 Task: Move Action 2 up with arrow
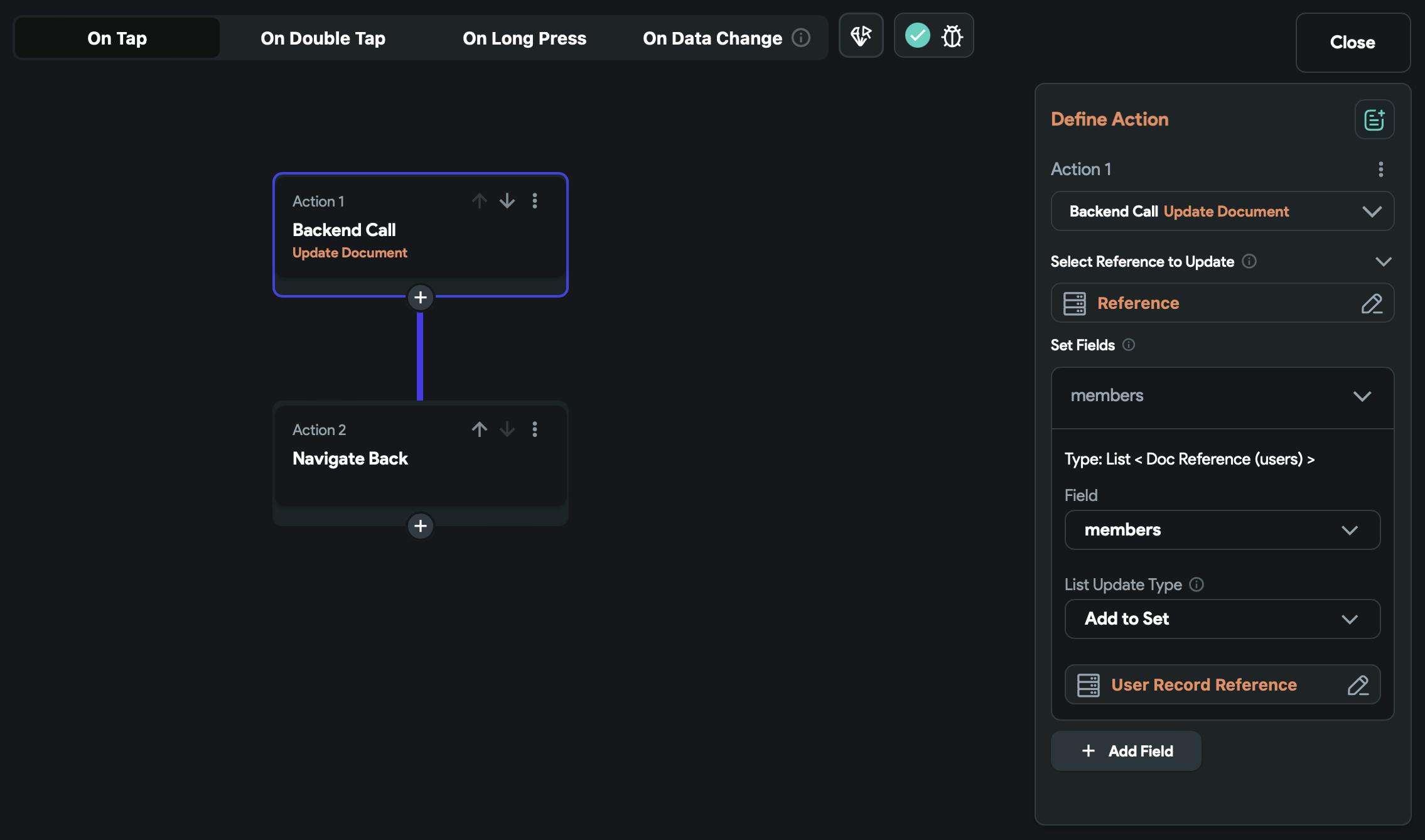479,429
